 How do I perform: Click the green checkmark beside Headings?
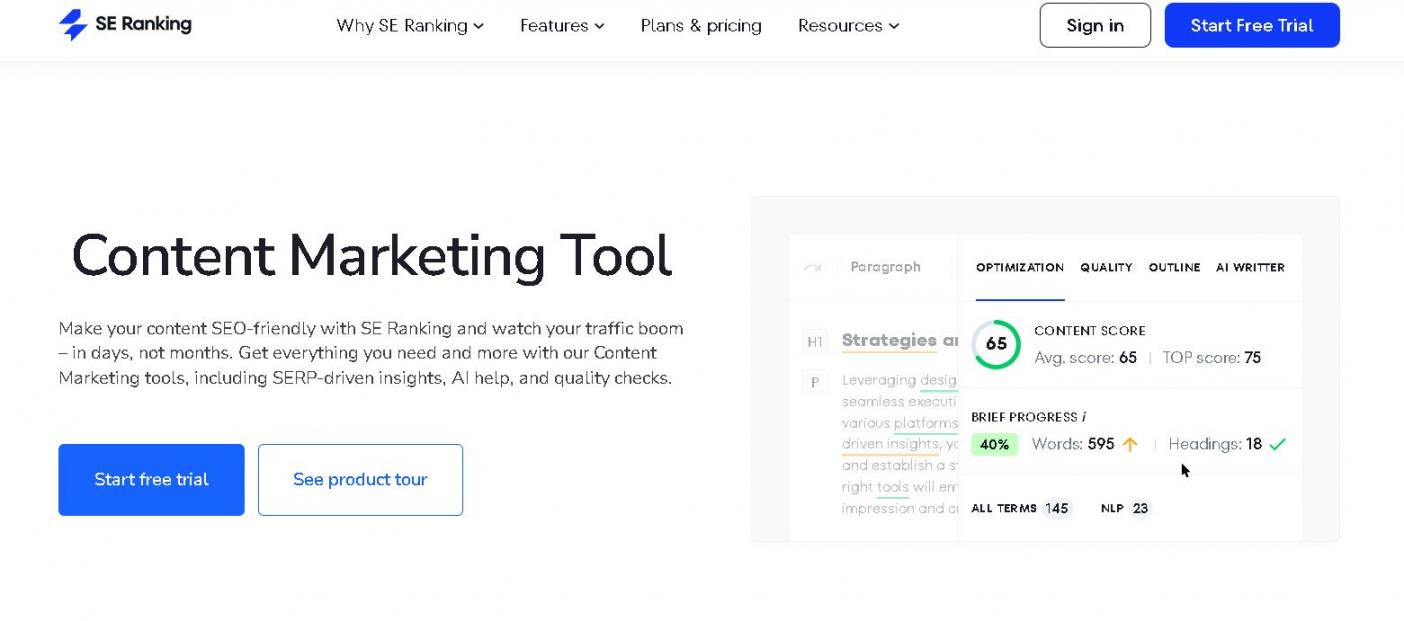click(x=1277, y=445)
